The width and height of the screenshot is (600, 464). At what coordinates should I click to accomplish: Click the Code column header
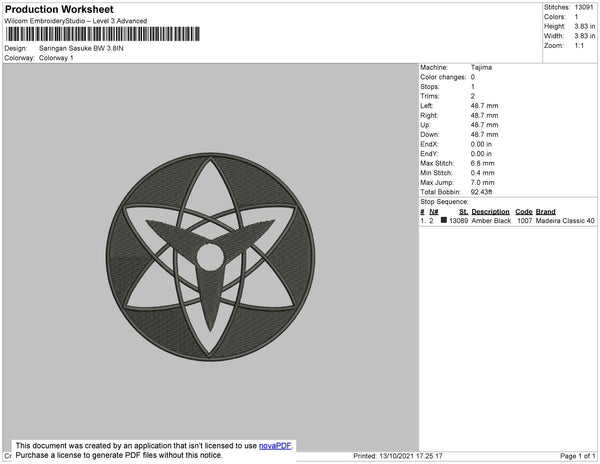point(524,212)
